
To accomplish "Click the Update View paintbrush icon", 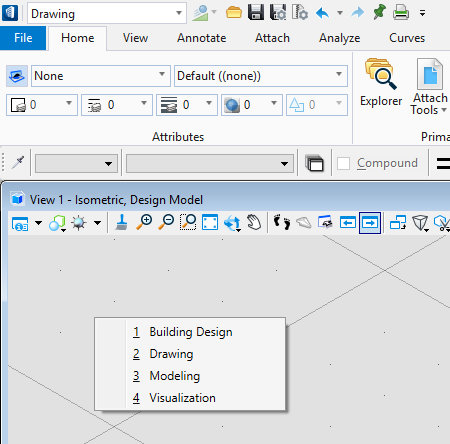I will [x=122, y=223].
